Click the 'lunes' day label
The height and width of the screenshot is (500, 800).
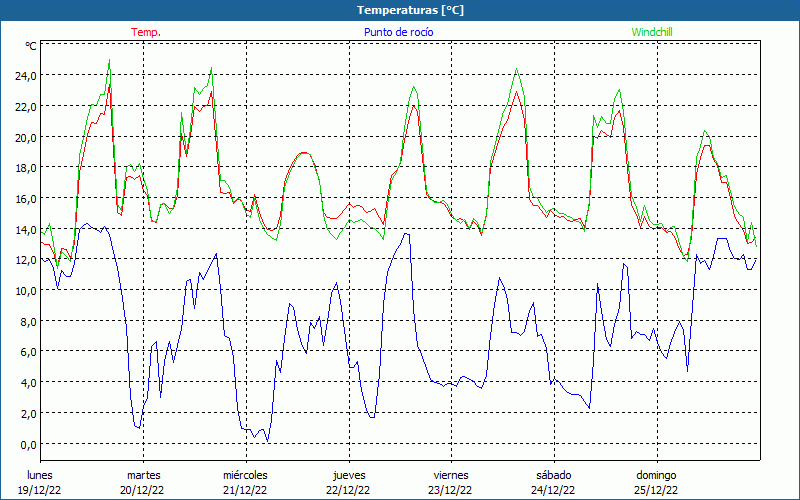click(x=40, y=475)
